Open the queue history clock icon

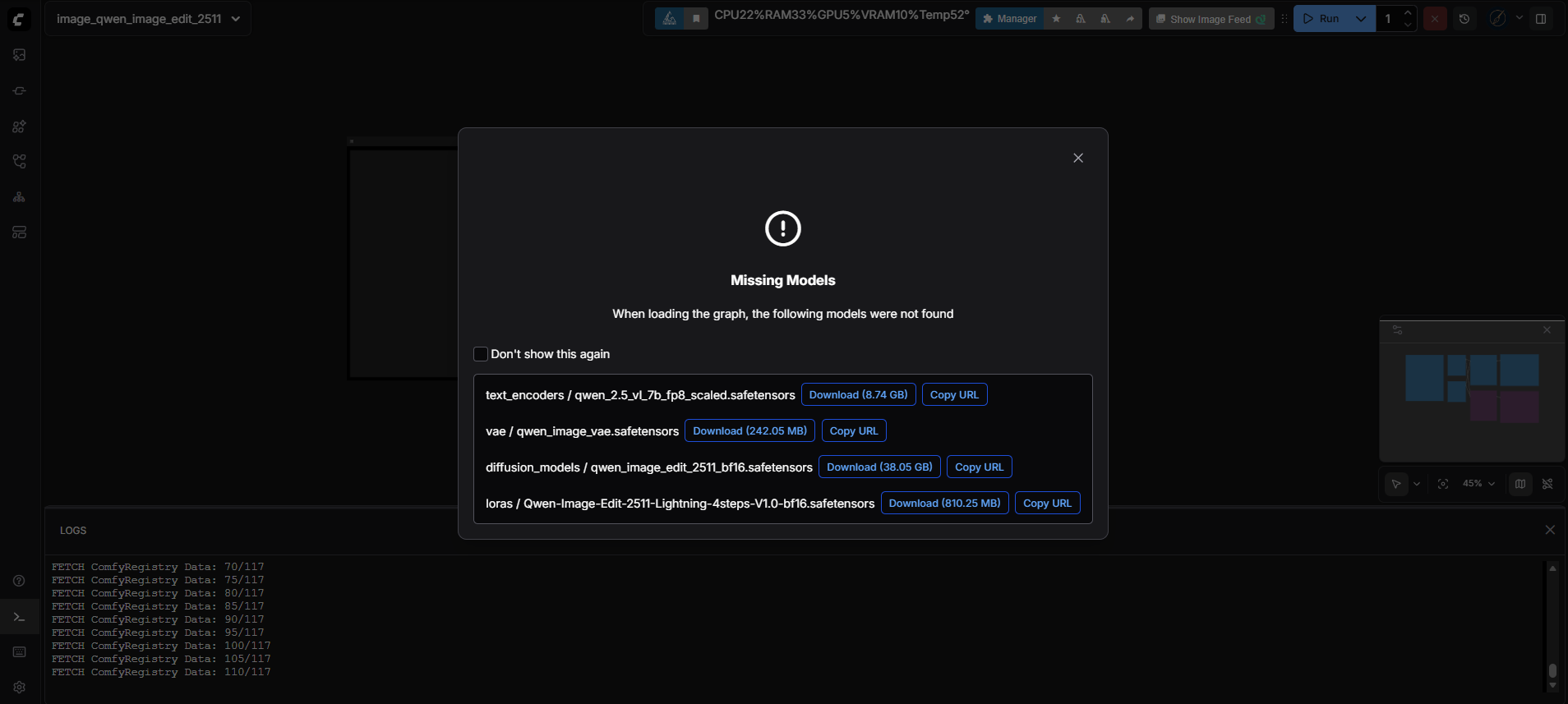click(x=1464, y=19)
